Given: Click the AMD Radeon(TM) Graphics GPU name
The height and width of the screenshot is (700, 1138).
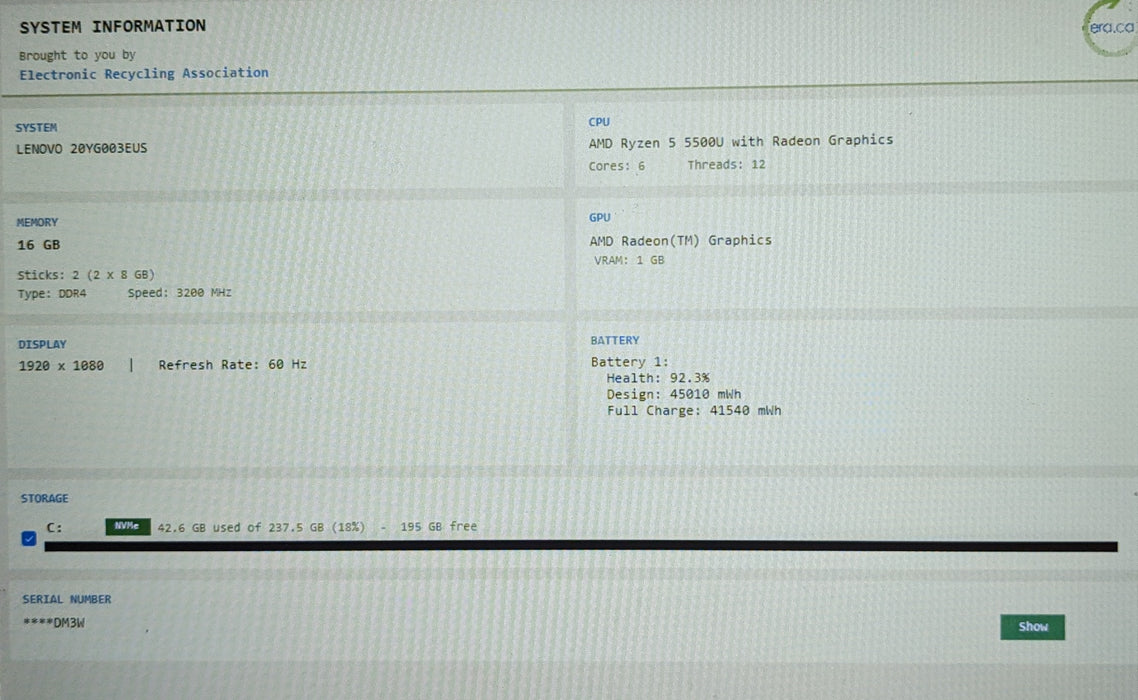Looking at the screenshot, I should 680,240.
